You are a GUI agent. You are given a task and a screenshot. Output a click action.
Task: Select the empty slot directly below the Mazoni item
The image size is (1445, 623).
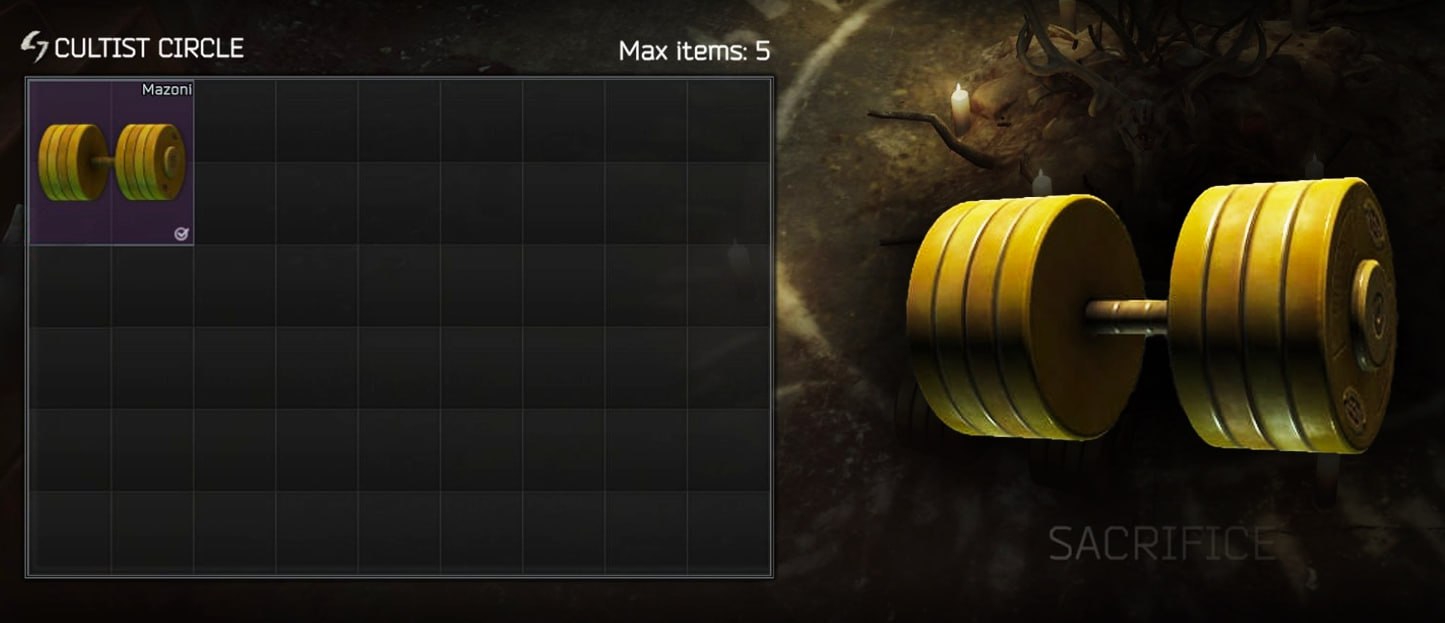click(70, 285)
